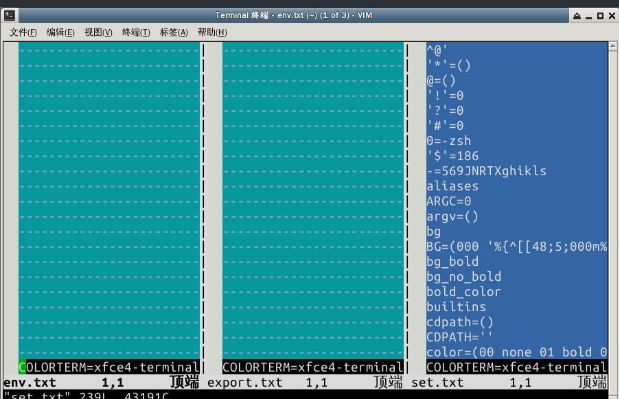Click the '#'=0 line
Image resolution: width=619 pixels, height=399 pixels.
click(x=445, y=126)
